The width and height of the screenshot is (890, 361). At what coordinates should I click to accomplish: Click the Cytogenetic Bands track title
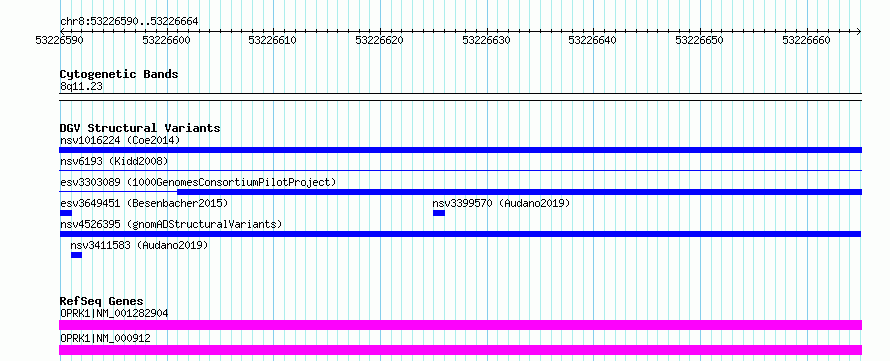pyautogui.click(x=119, y=74)
